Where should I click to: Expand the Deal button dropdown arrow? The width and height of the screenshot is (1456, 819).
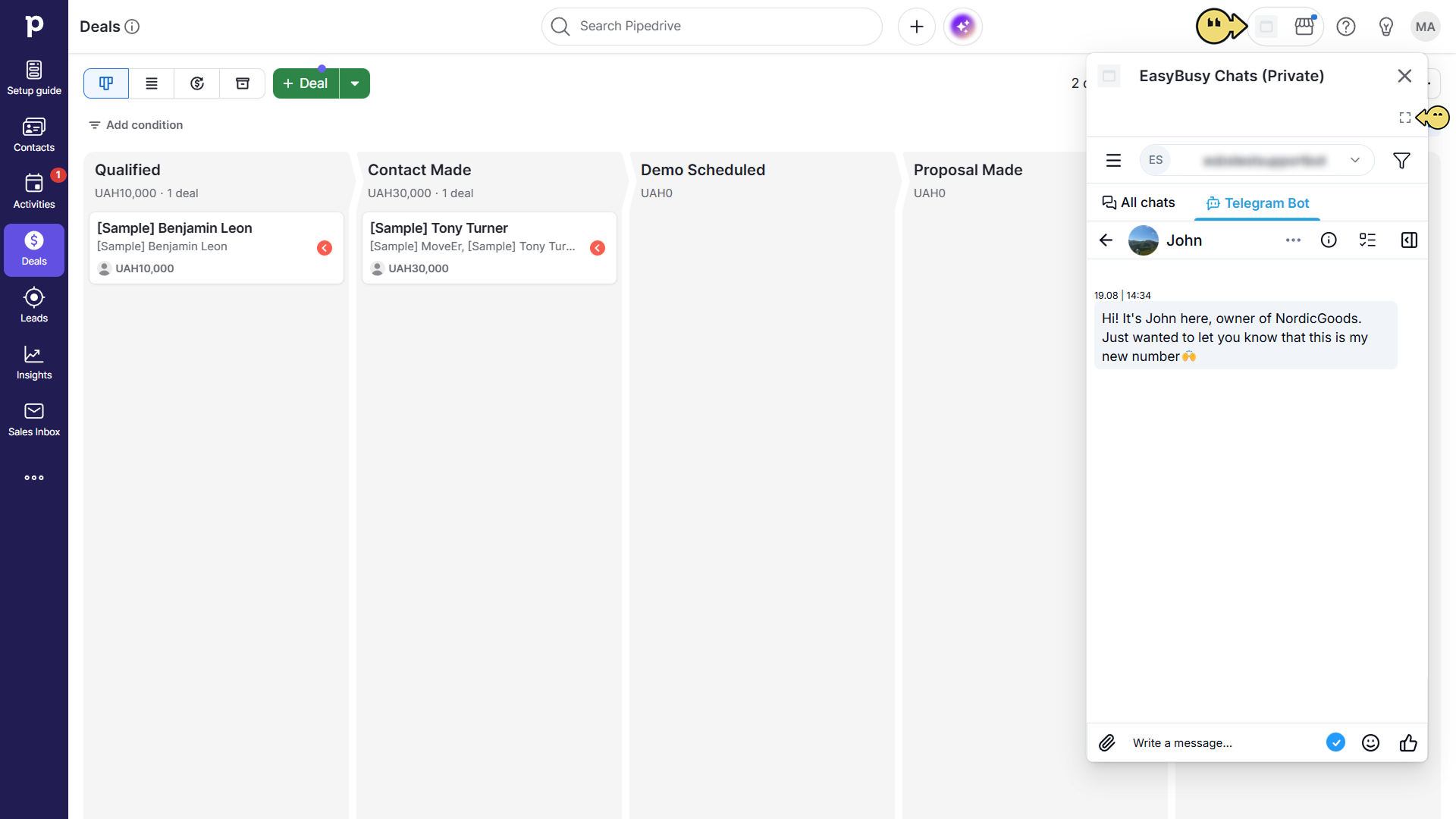click(355, 83)
